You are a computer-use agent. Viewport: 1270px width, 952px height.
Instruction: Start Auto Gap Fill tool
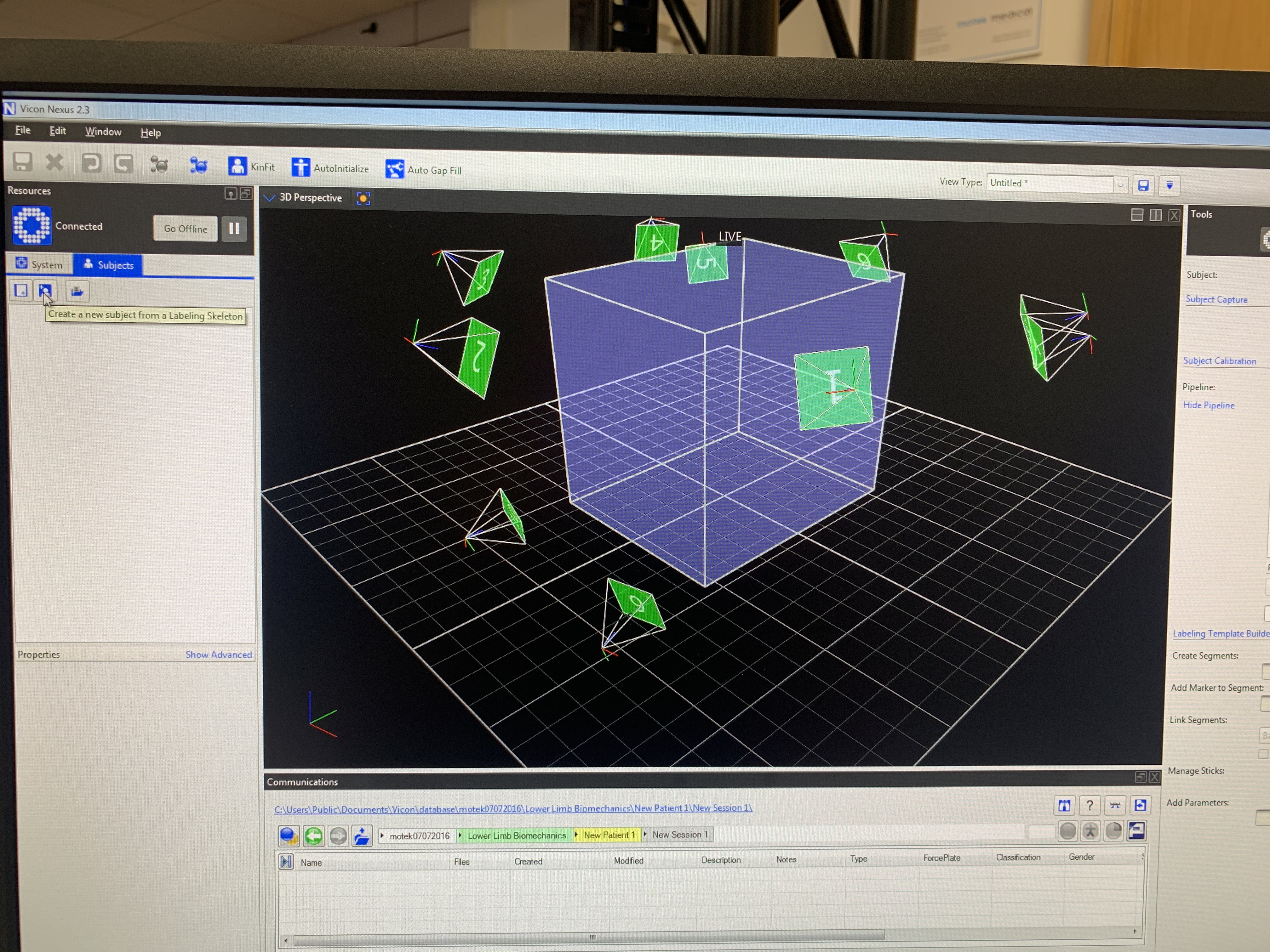tap(394, 169)
